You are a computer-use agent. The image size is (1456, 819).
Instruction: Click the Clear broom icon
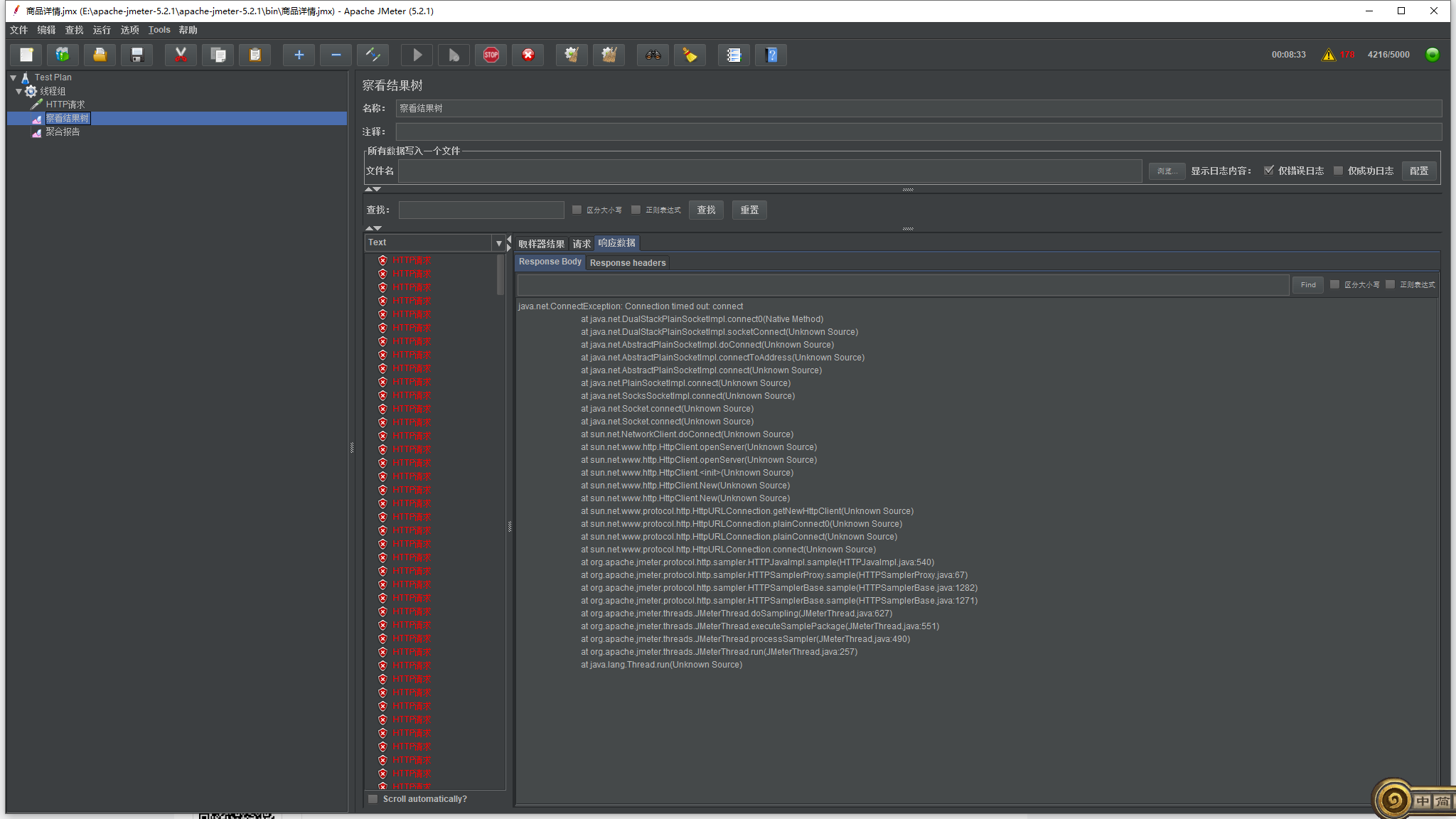[572, 55]
